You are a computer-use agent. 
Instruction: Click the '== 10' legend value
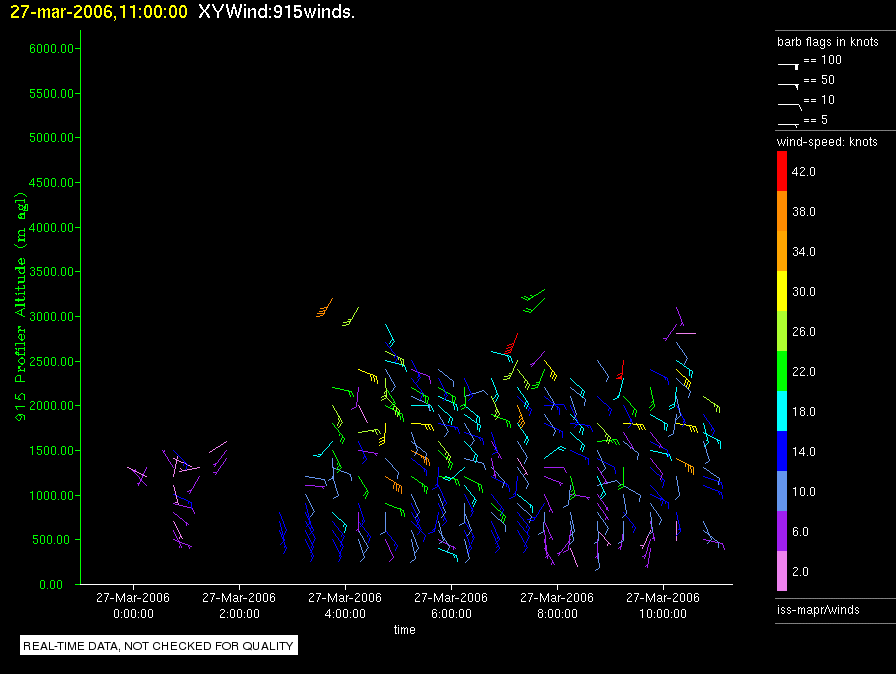819,100
